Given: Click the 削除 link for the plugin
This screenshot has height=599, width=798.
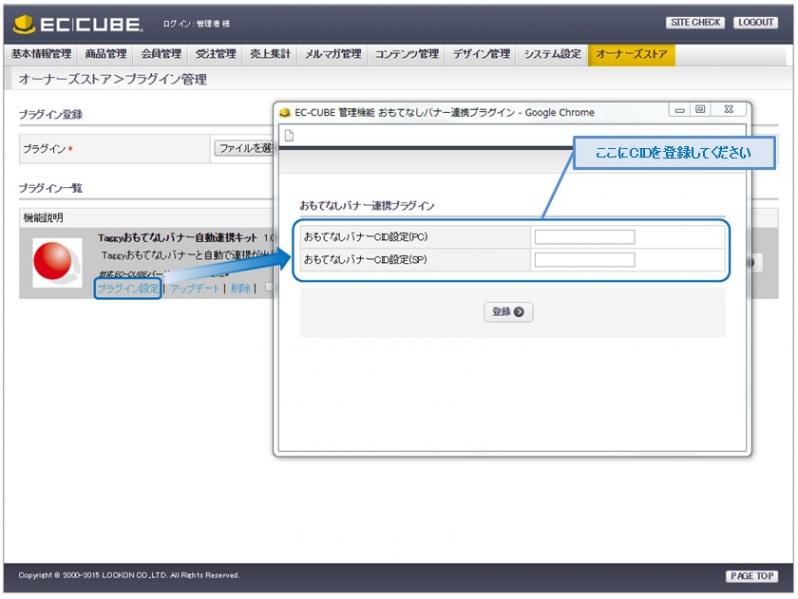Looking at the screenshot, I should click(241, 289).
